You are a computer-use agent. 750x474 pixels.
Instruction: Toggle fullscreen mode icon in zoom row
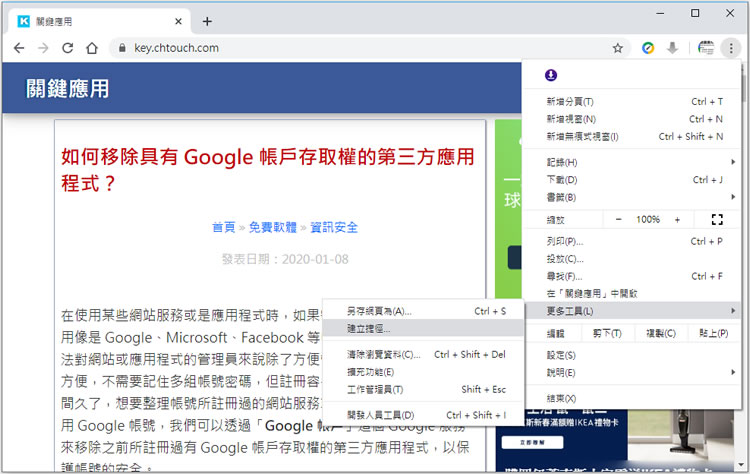716,219
